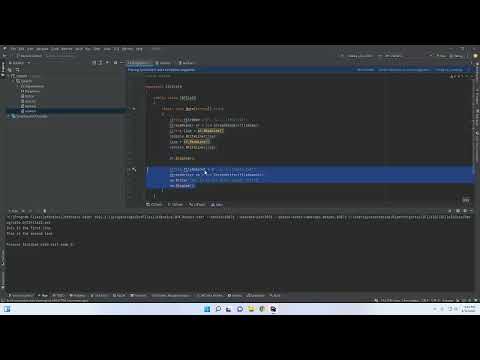Switch to the first open editor tab
Image resolution: width=480 pixels, height=360 pixels.
tap(139, 63)
